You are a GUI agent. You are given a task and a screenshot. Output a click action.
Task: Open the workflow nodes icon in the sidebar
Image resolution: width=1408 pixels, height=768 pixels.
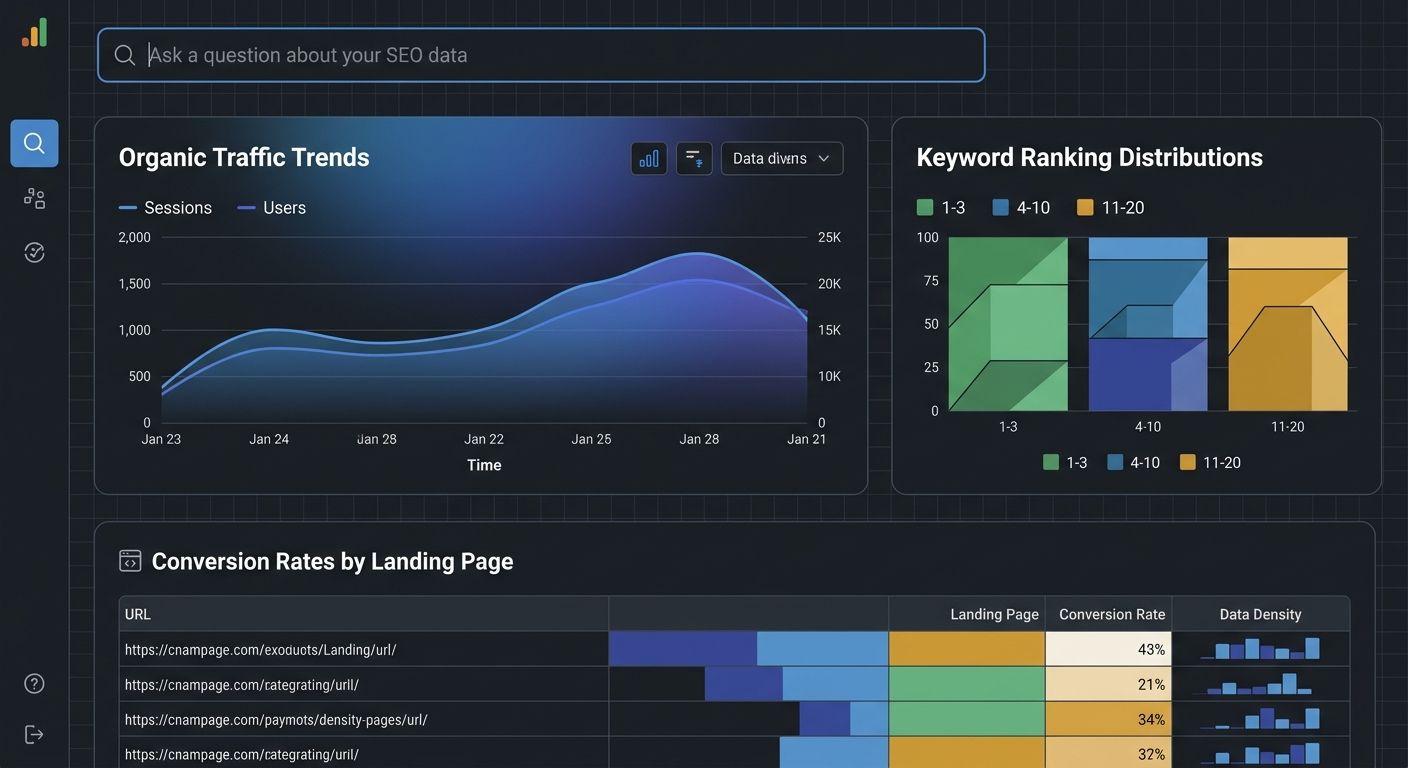33,197
